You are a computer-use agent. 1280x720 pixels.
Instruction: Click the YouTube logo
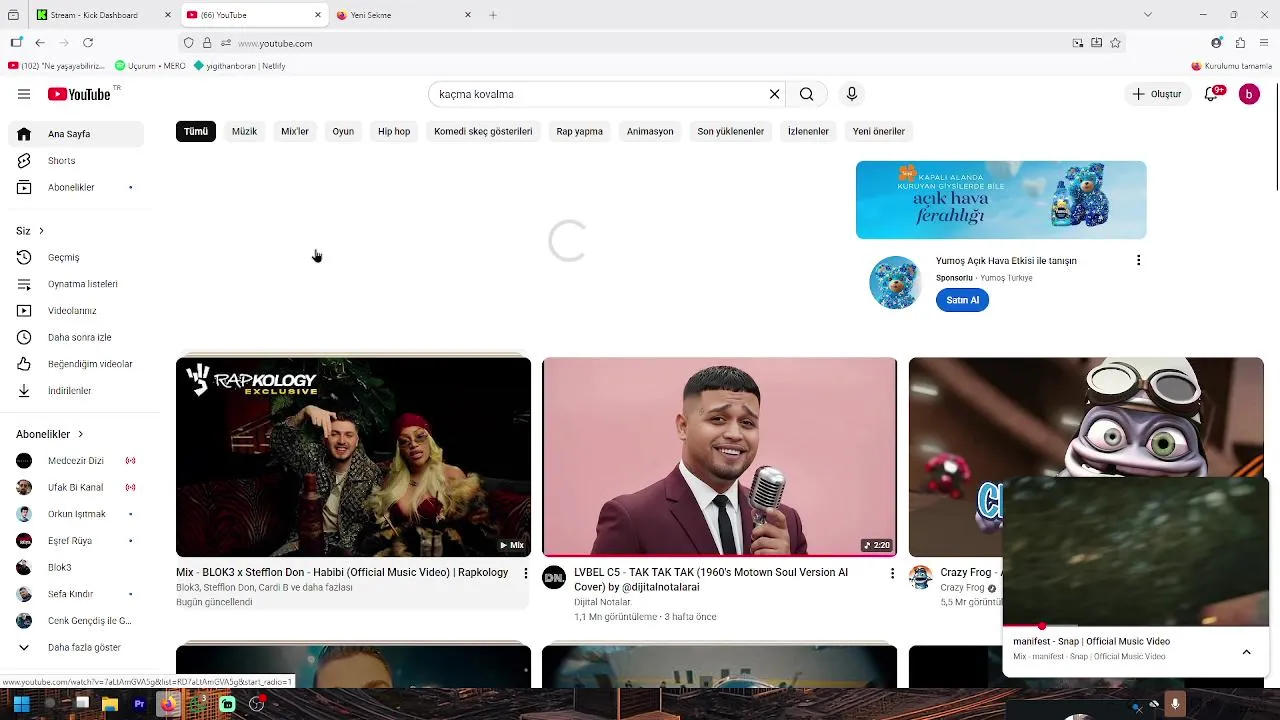pyautogui.click(x=79, y=94)
